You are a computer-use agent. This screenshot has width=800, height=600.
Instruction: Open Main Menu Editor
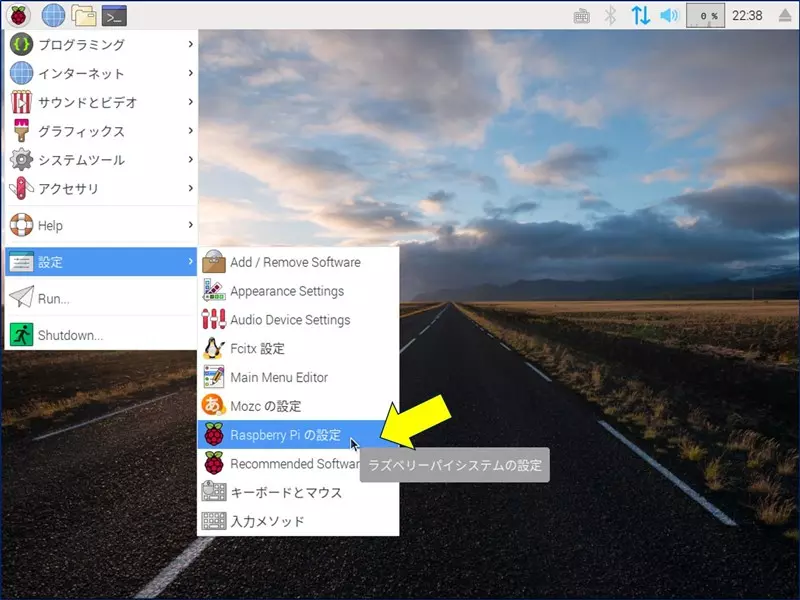coord(298,377)
